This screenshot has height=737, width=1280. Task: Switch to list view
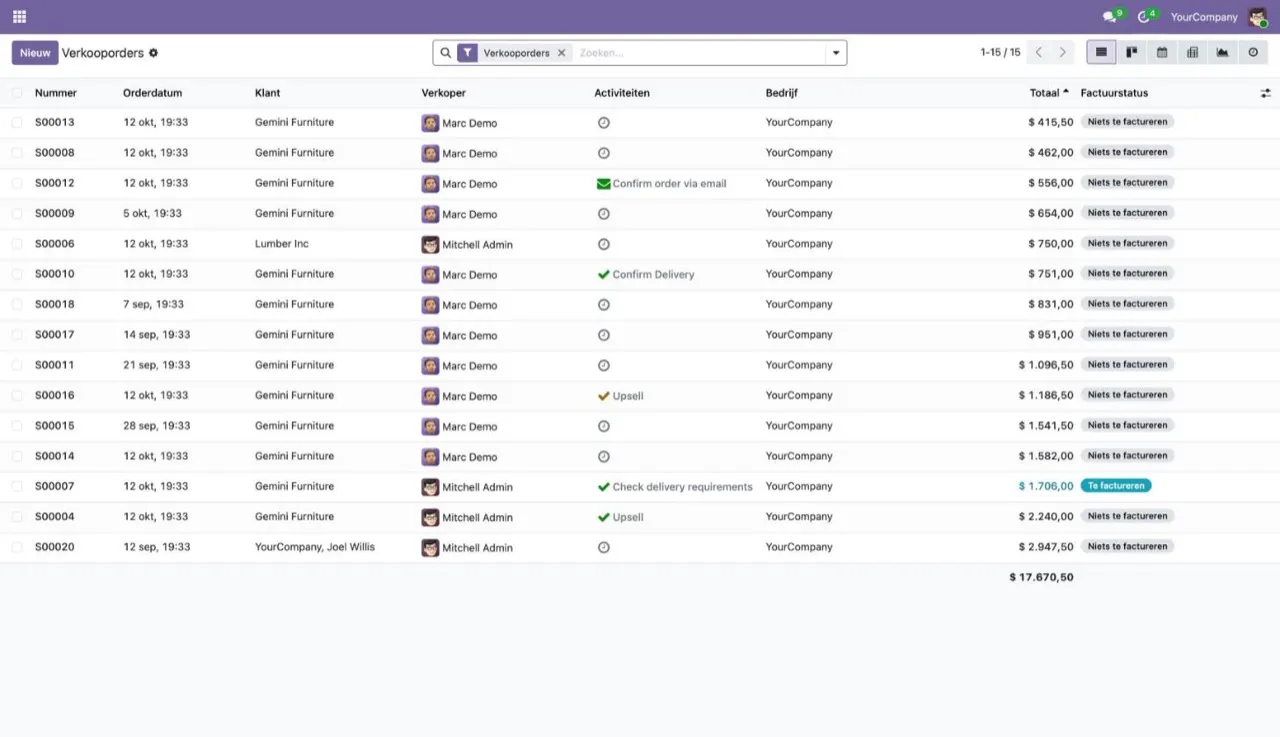click(x=1101, y=53)
